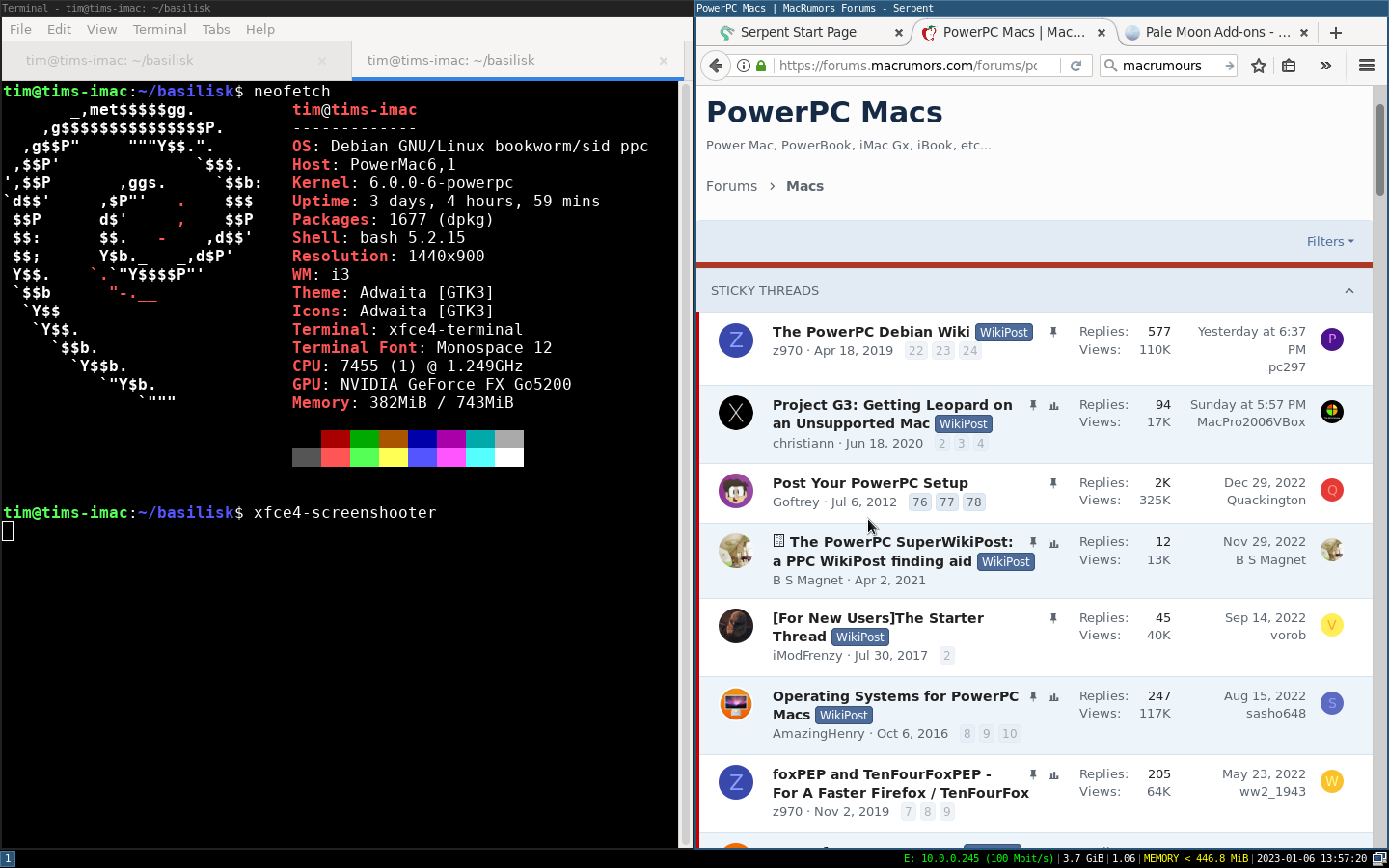Screen dimensions: 1389x868
Task: Open Operating Systems for PowerPC Macs thread
Action: click(x=895, y=705)
